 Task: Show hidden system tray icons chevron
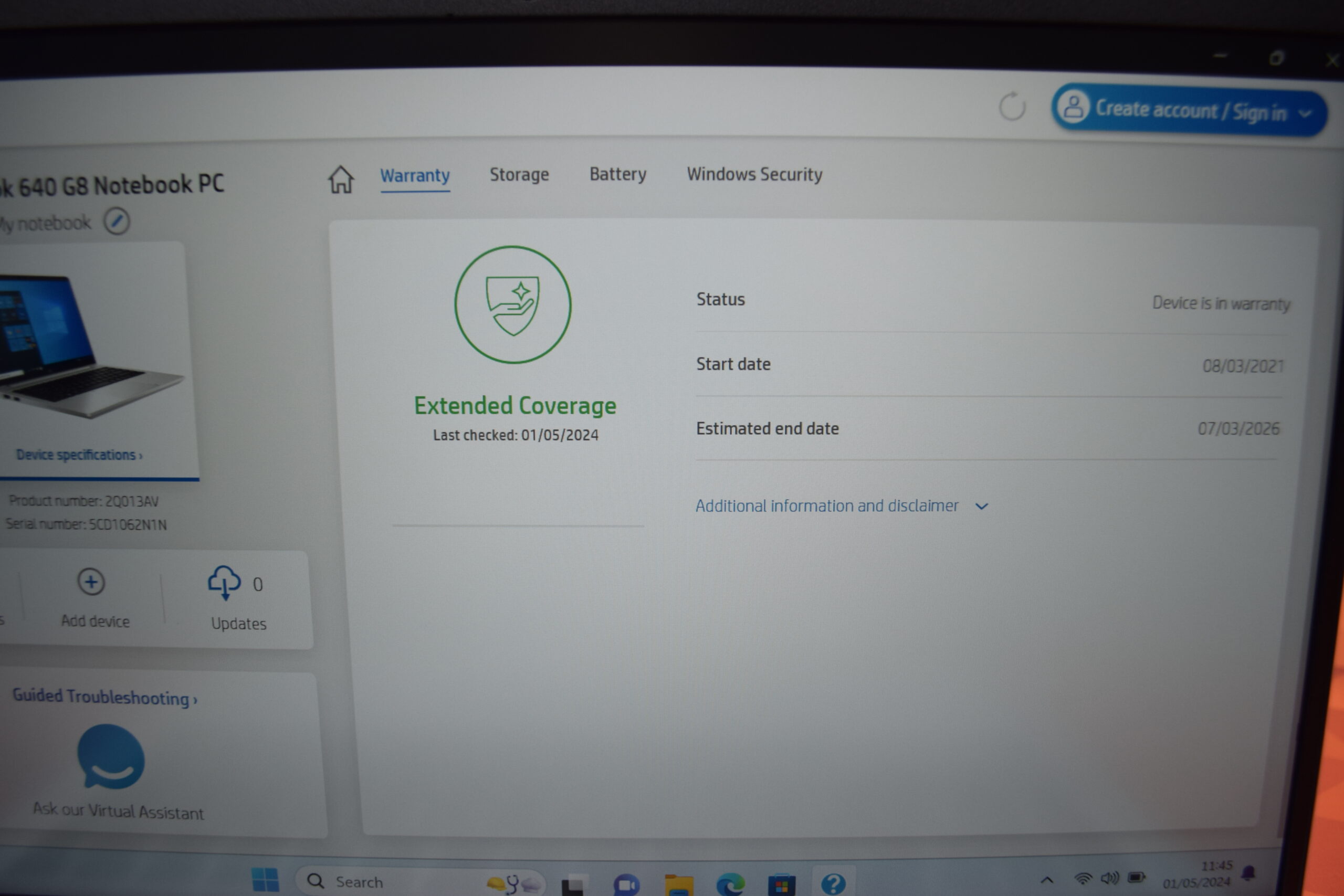point(1047,880)
